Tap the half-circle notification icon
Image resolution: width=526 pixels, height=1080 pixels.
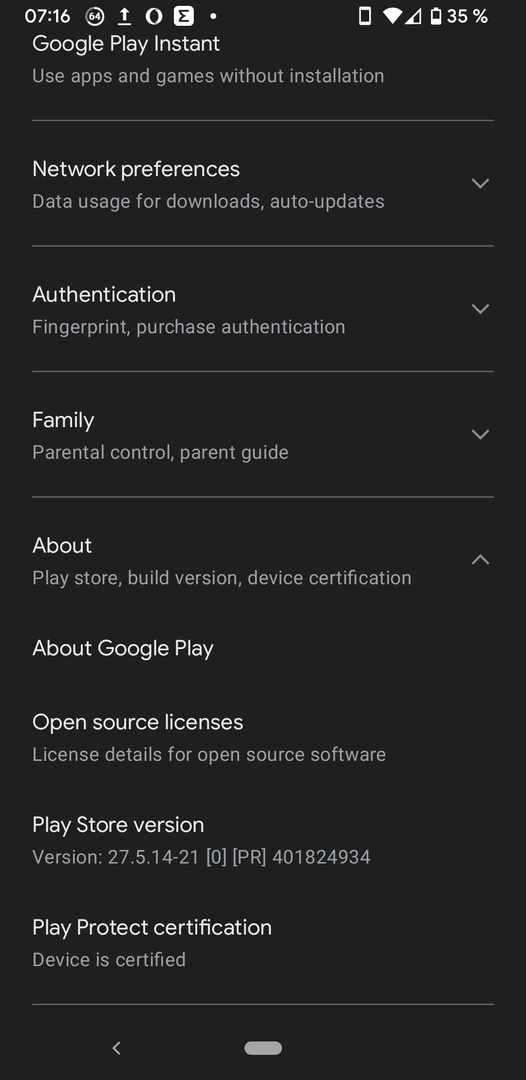154,16
